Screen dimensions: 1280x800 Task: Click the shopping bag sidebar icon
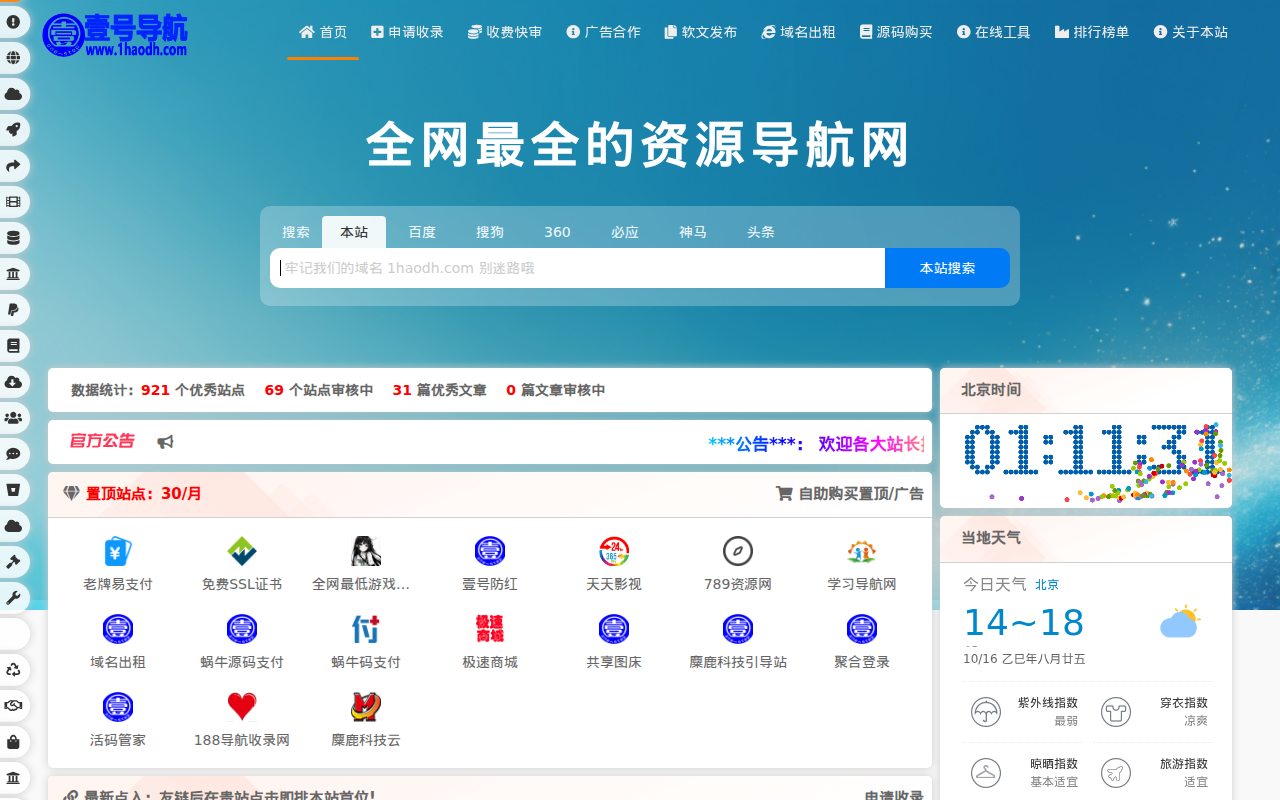13,742
